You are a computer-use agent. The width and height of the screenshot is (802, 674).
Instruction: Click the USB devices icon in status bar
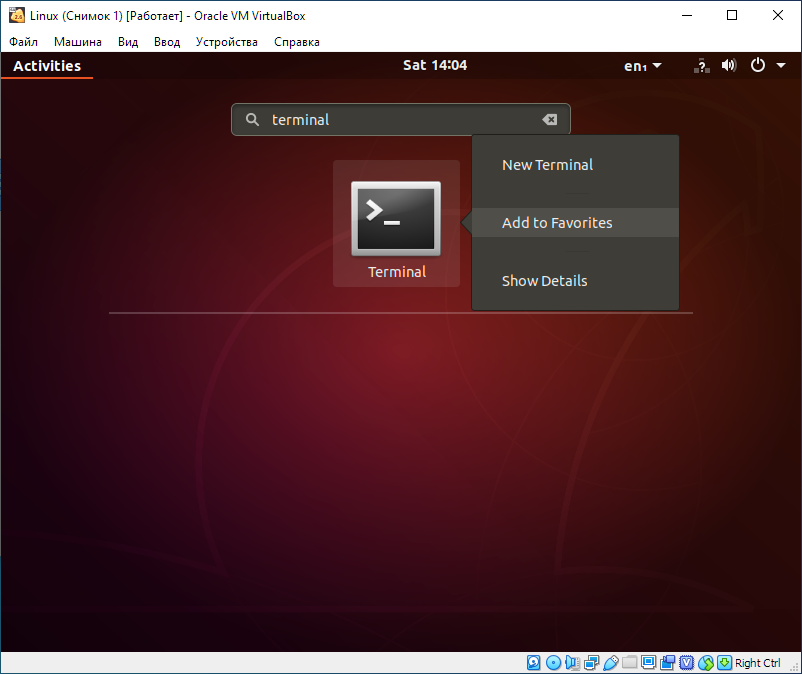(x=610, y=663)
